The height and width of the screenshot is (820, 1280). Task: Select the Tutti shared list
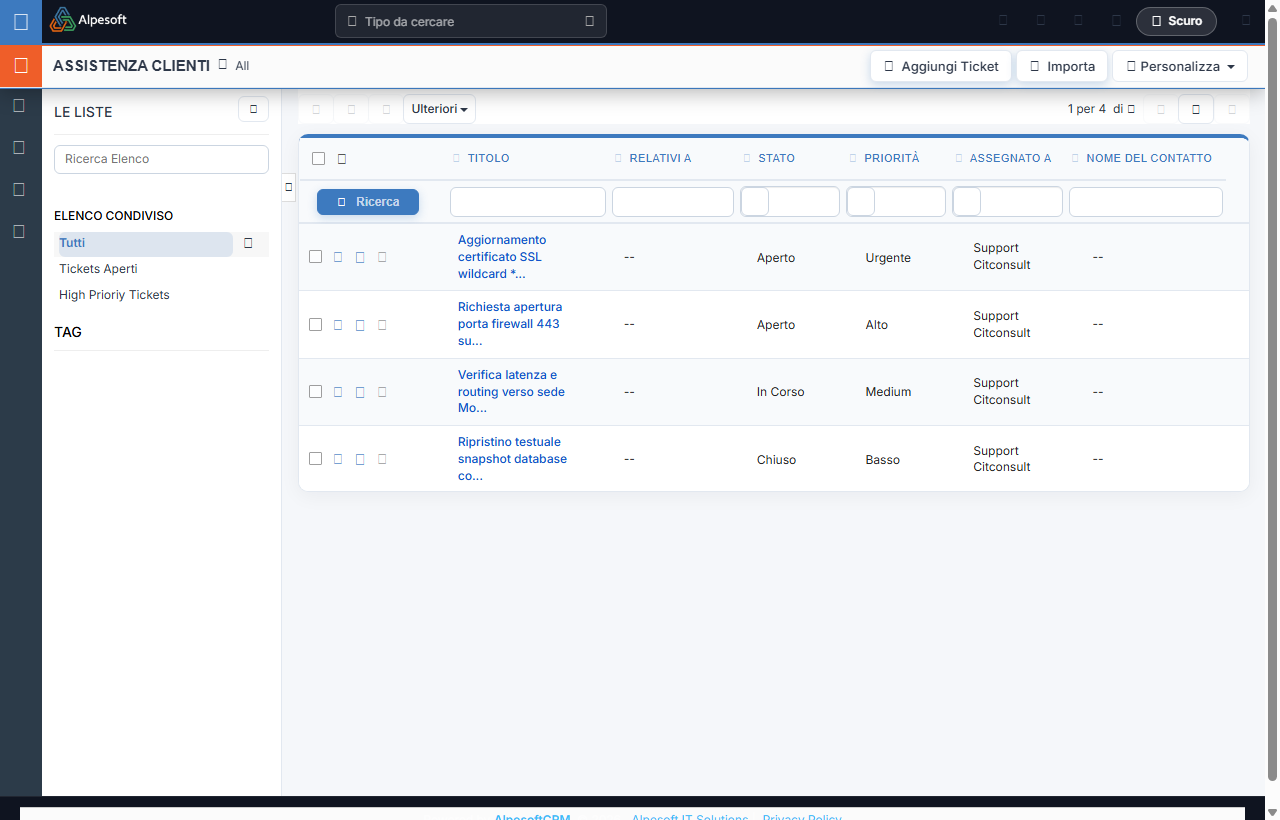(x=144, y=244)
